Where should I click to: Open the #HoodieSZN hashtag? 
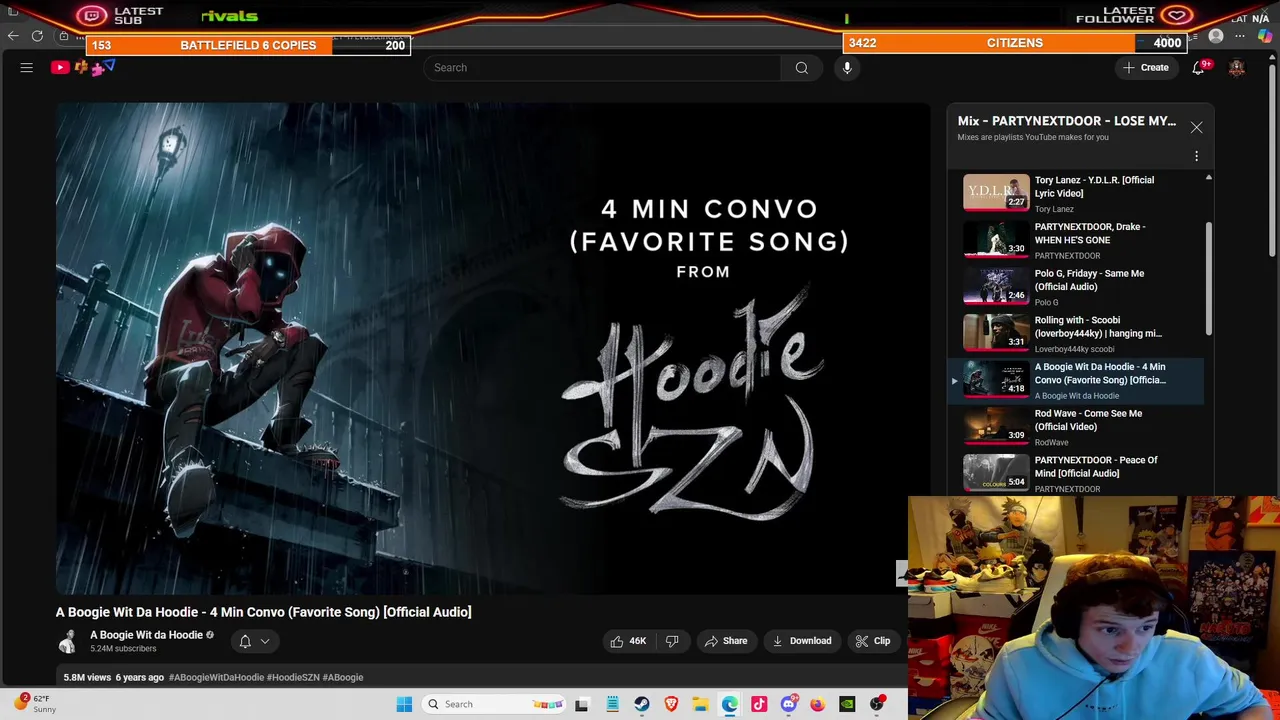click(293, 677)
